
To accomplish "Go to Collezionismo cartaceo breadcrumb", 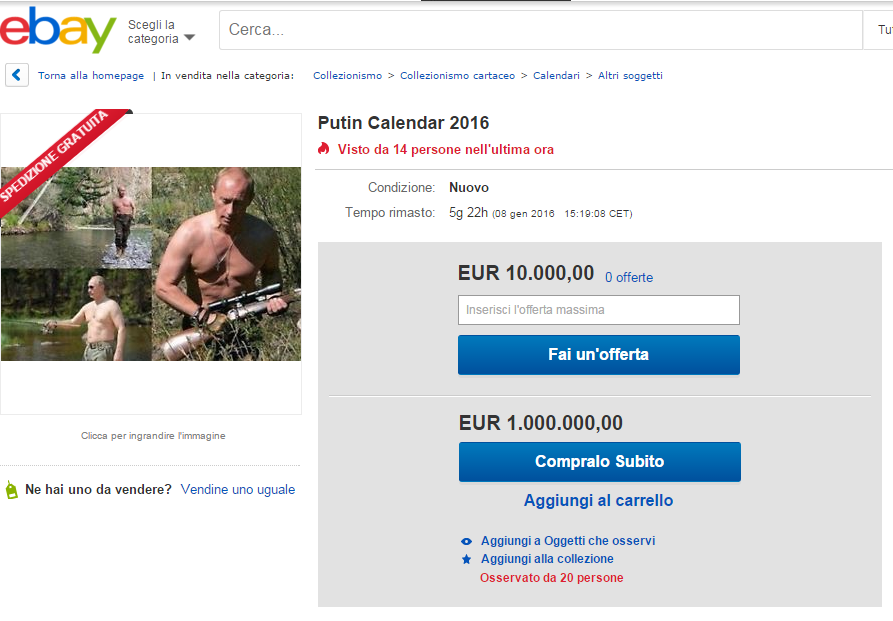I will 458,76.
